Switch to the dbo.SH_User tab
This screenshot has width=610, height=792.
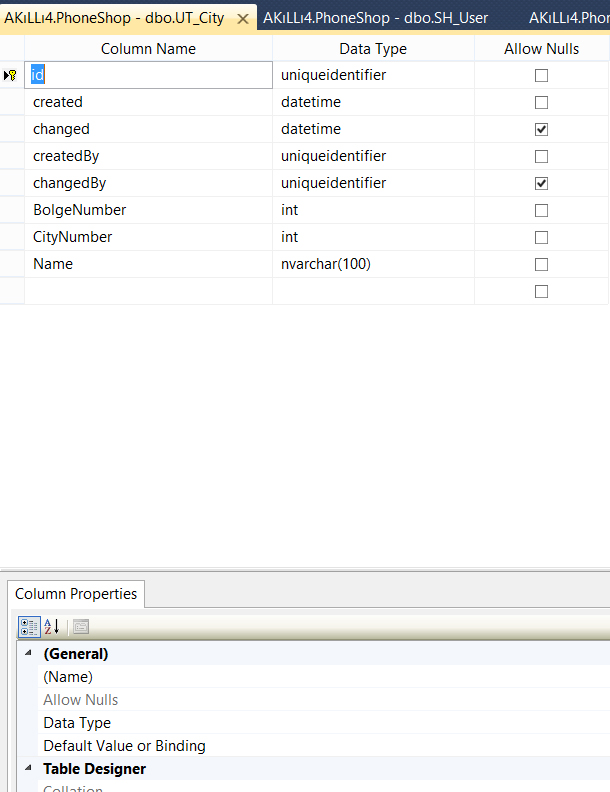375,18
